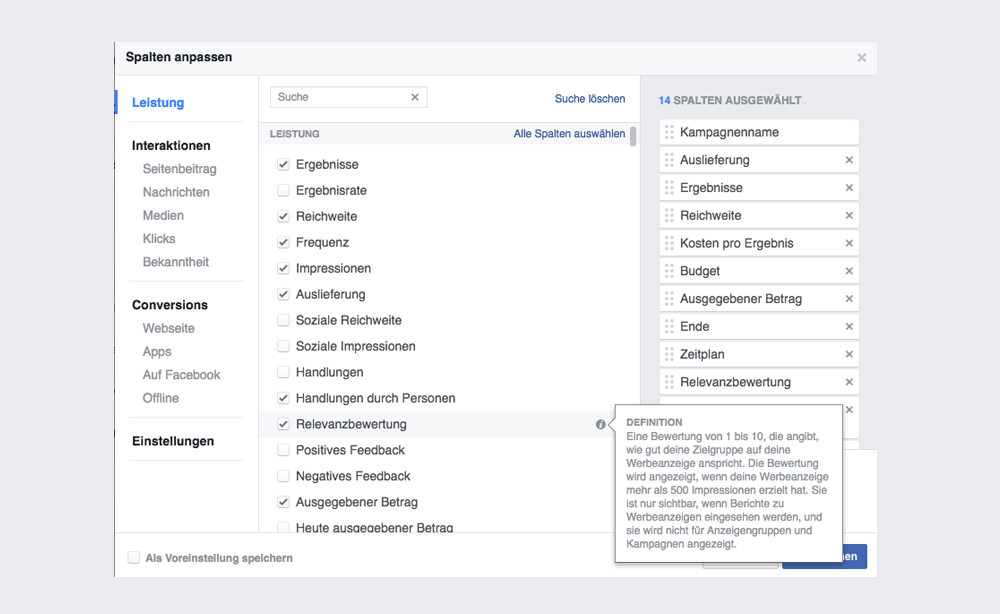
Task: Uncheck Ausgegebener Betrag checkbox in list
Action: coord(283,502)
